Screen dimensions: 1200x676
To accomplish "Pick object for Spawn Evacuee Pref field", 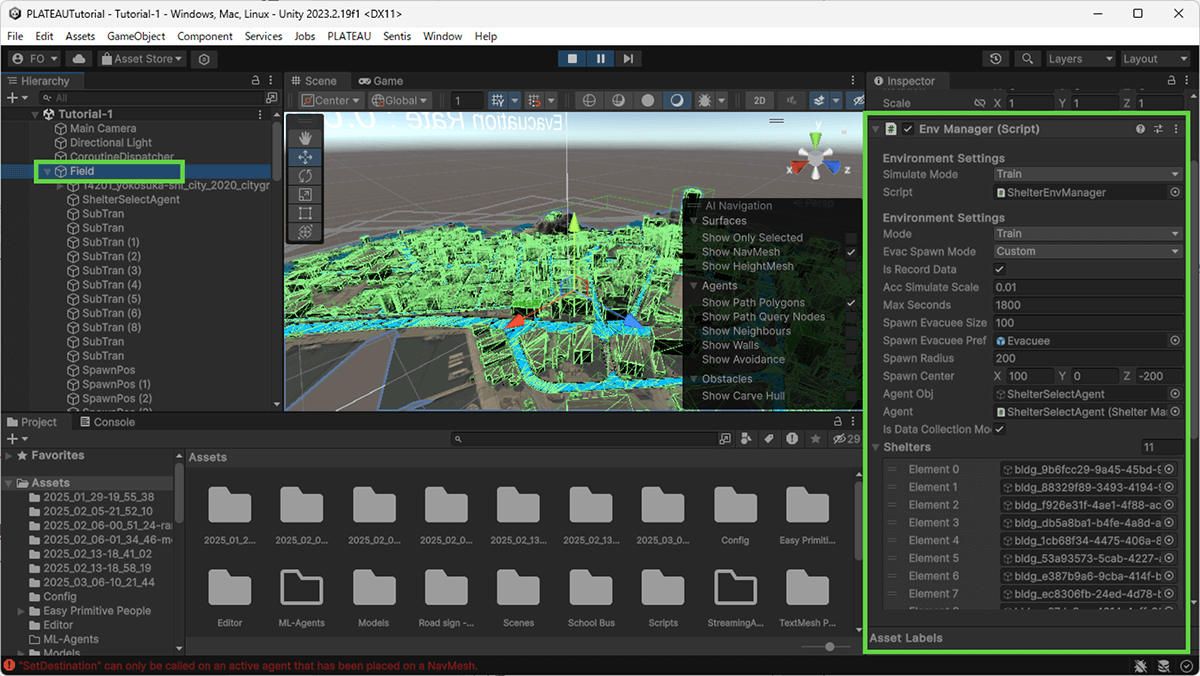I will [x=1175, y=341].
